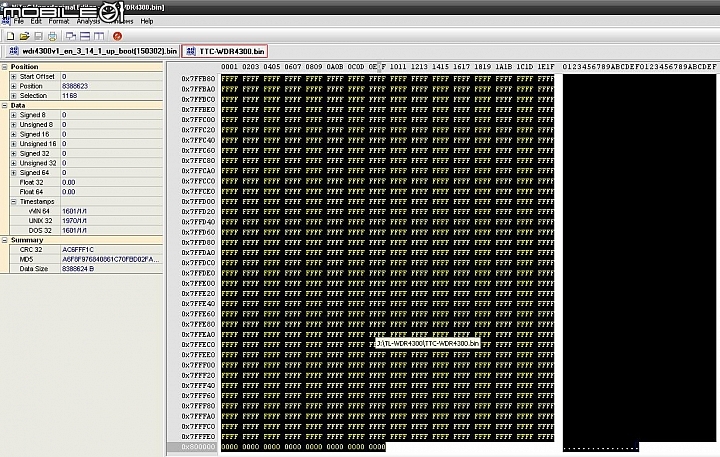This screenshot has height=457, width=720.
Task: Click the 1E1F column header
Action: (546, 67)
